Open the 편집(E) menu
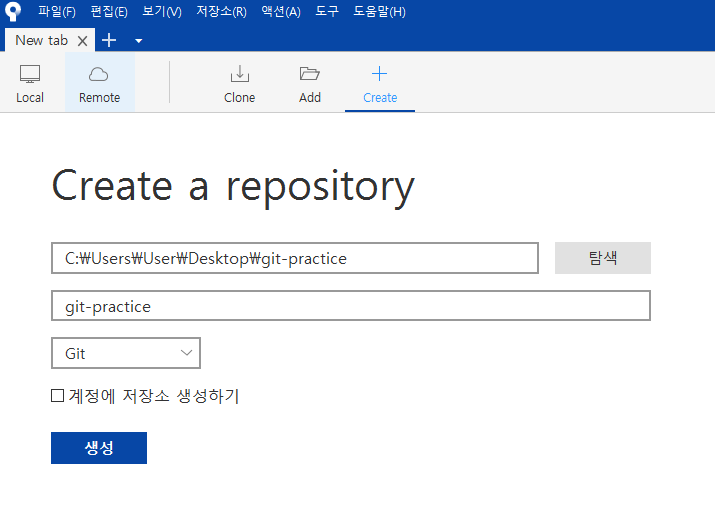 coord(109,11)
